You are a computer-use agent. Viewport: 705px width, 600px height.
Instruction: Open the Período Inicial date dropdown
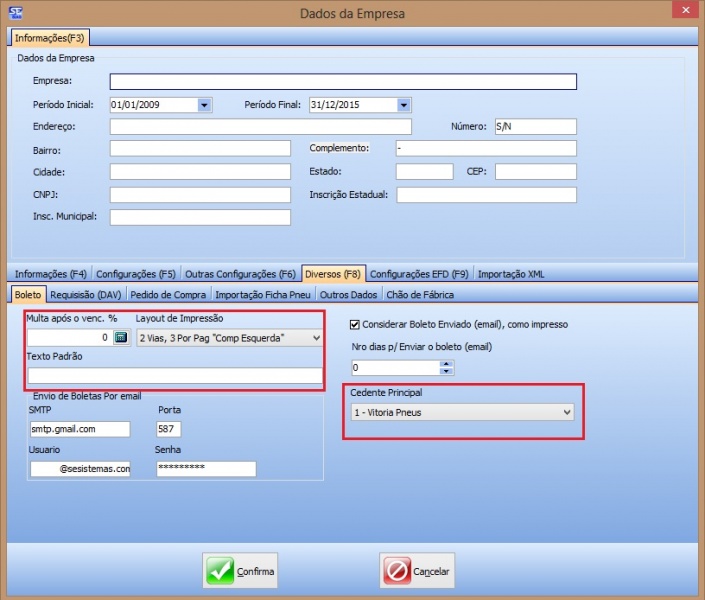click(x=204, y=104)
